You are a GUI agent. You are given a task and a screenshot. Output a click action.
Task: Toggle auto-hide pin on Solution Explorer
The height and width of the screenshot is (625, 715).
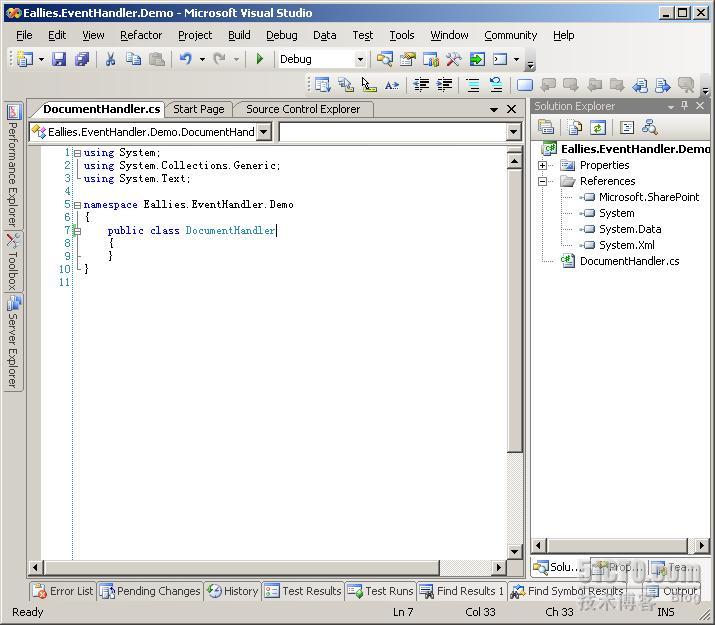[x=684, y=106]
